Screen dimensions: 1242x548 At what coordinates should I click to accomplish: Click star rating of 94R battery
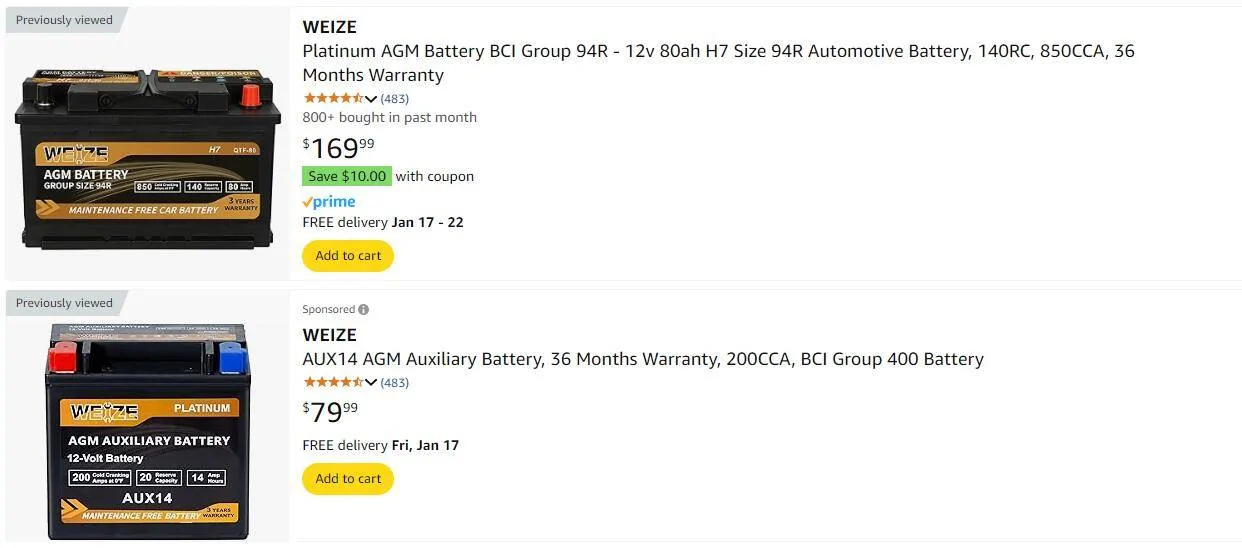[x=332, y=98]
